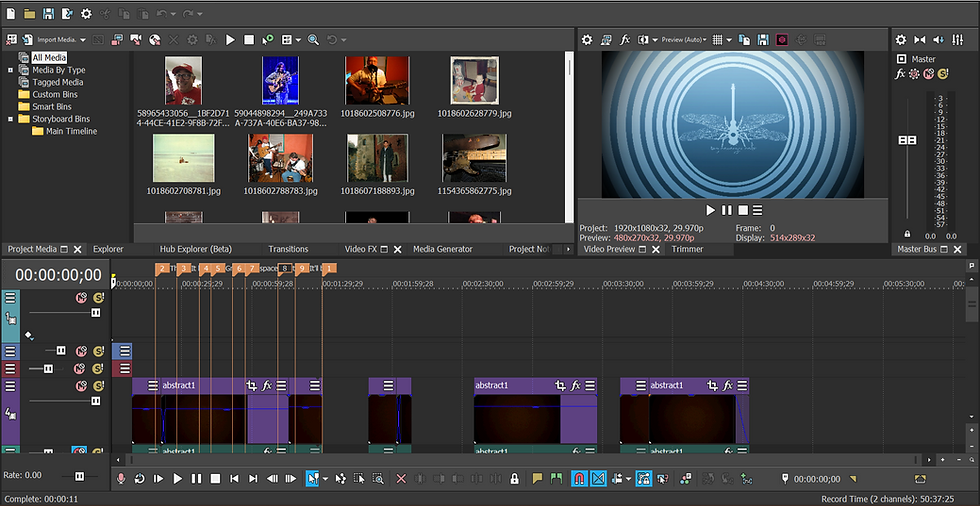
Task: Select the Smart Bins folder
Action: point(45,106)
